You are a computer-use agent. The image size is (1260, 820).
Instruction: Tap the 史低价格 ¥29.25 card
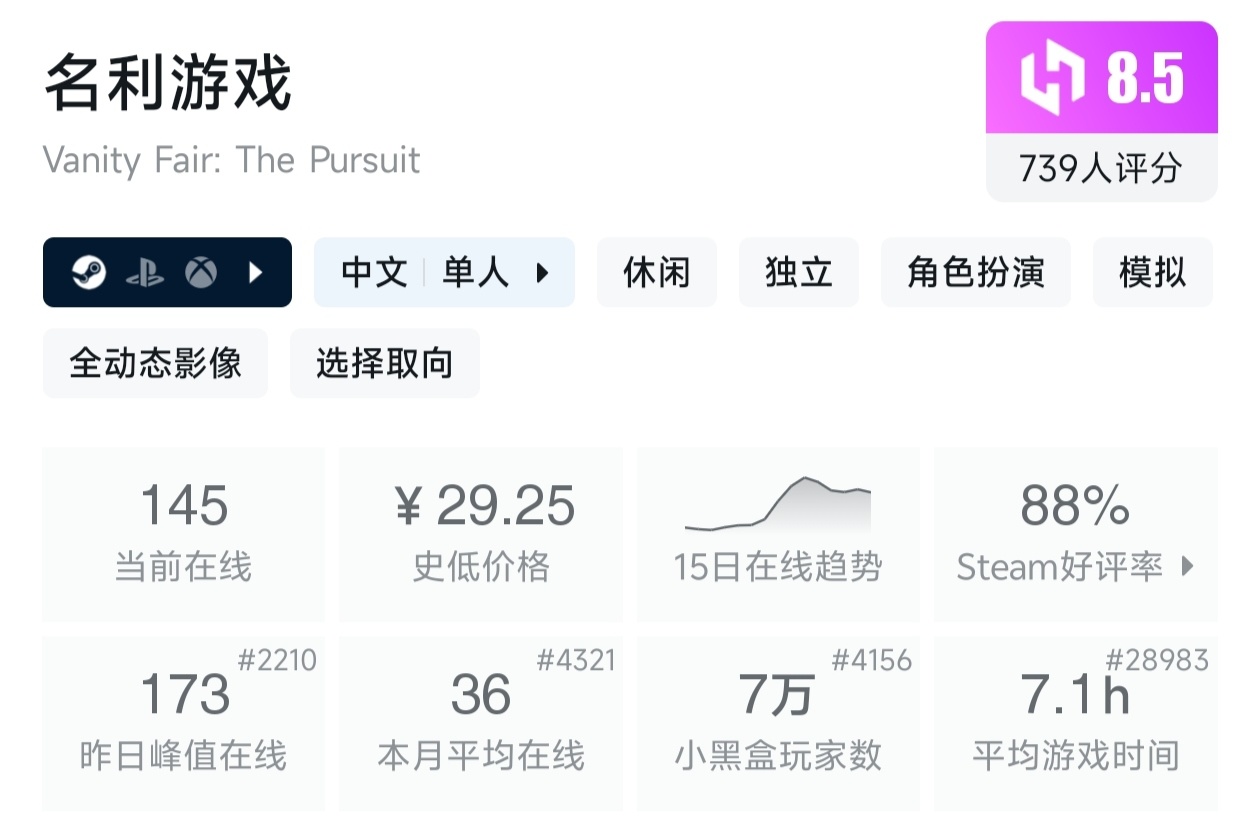tap(481, 534)
